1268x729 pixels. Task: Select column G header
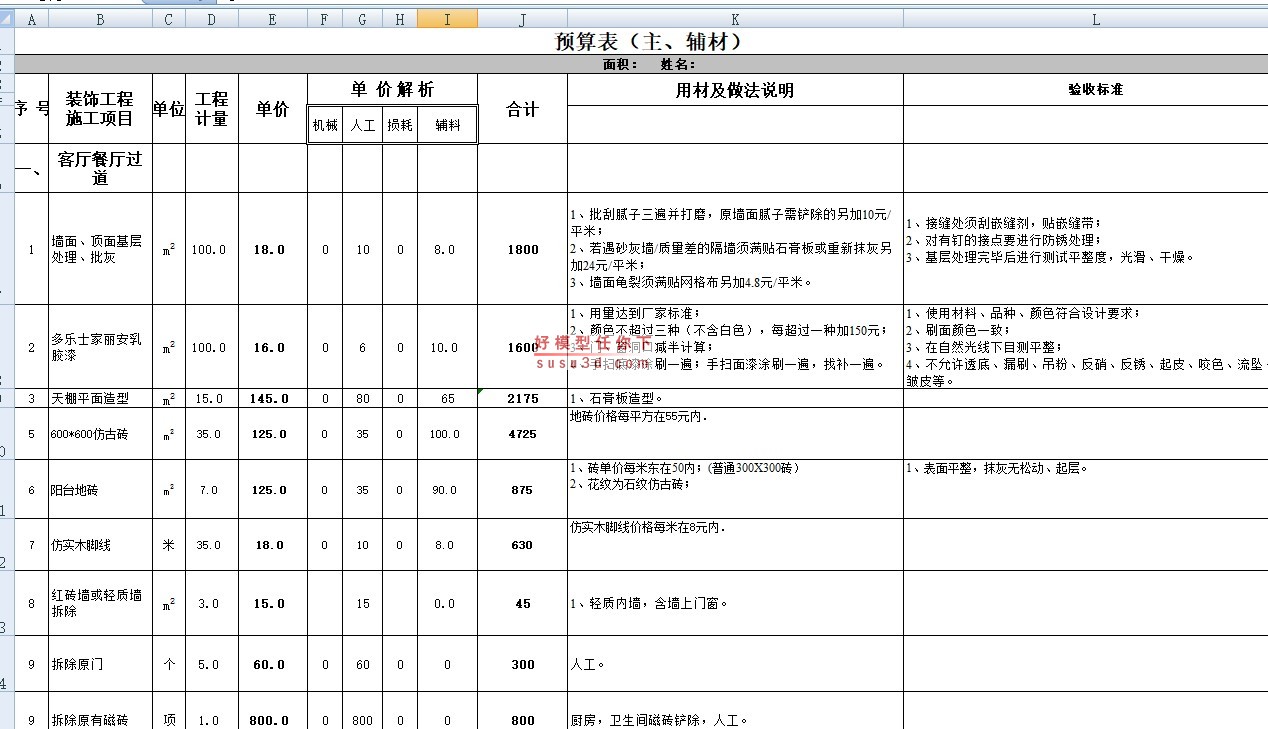pyautogui.click(x=362, y=19)
